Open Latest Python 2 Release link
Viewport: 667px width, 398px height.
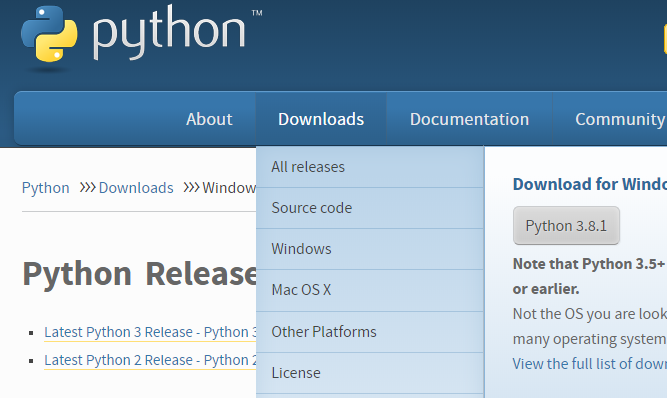point(150,360)
